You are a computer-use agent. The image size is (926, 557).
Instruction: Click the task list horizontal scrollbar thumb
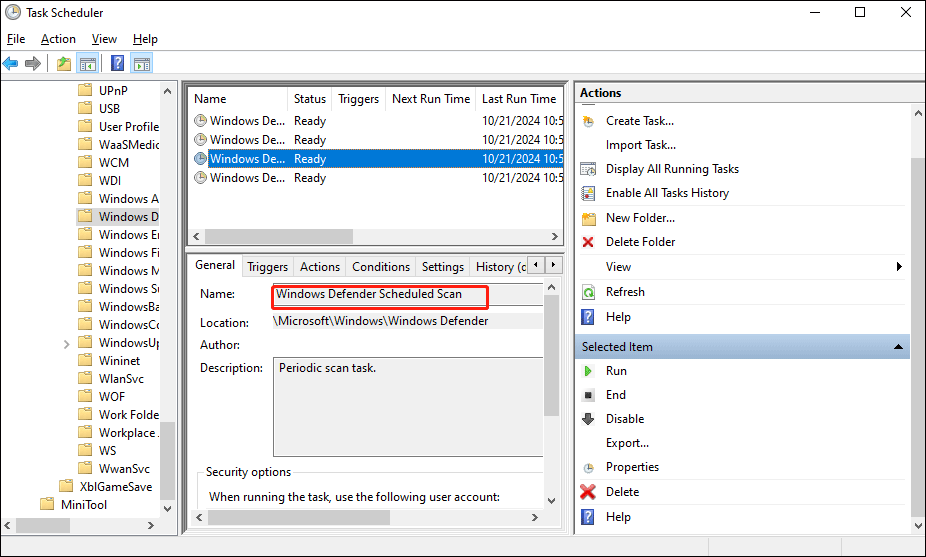pos(279,236)
